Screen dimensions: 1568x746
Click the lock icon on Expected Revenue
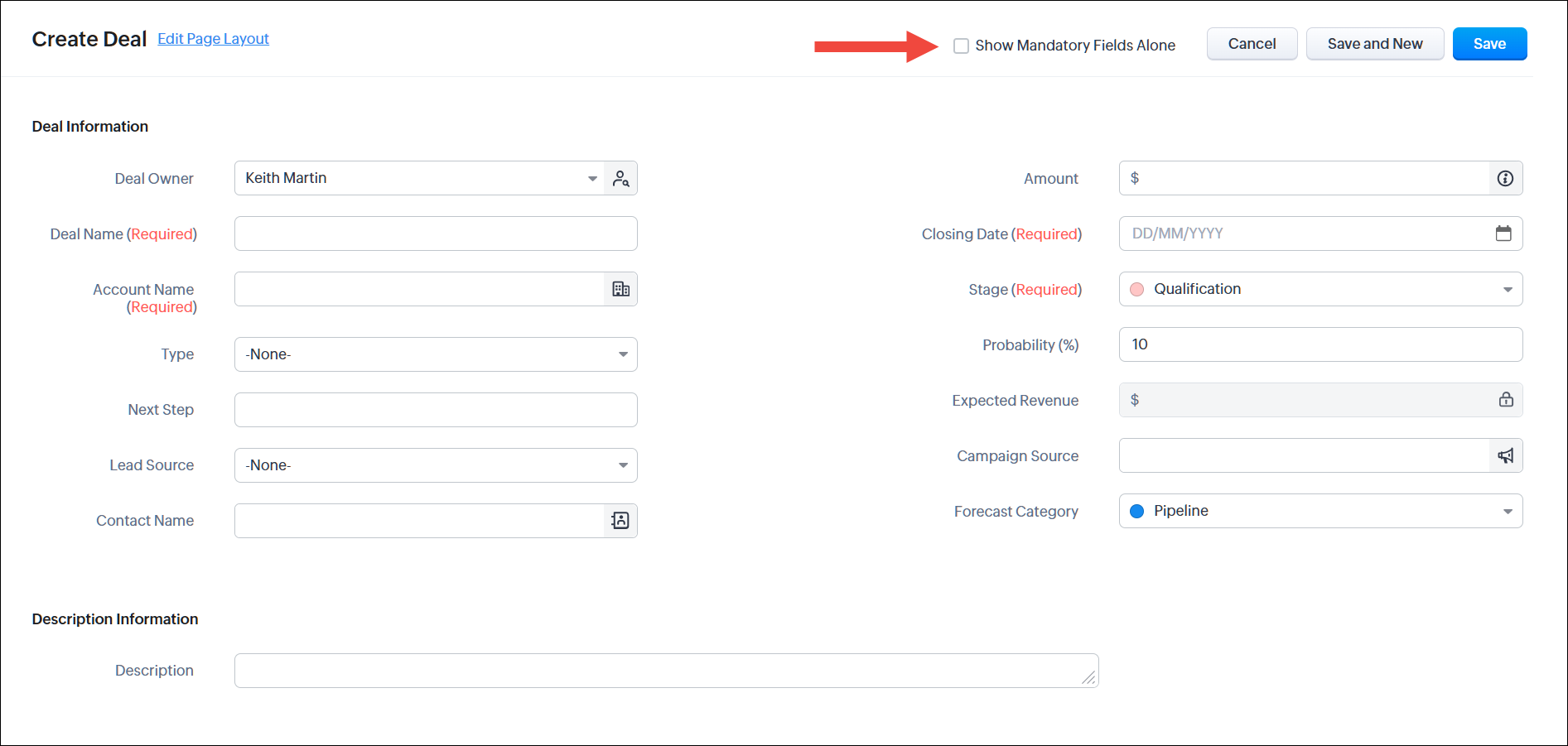(1506, 400)
